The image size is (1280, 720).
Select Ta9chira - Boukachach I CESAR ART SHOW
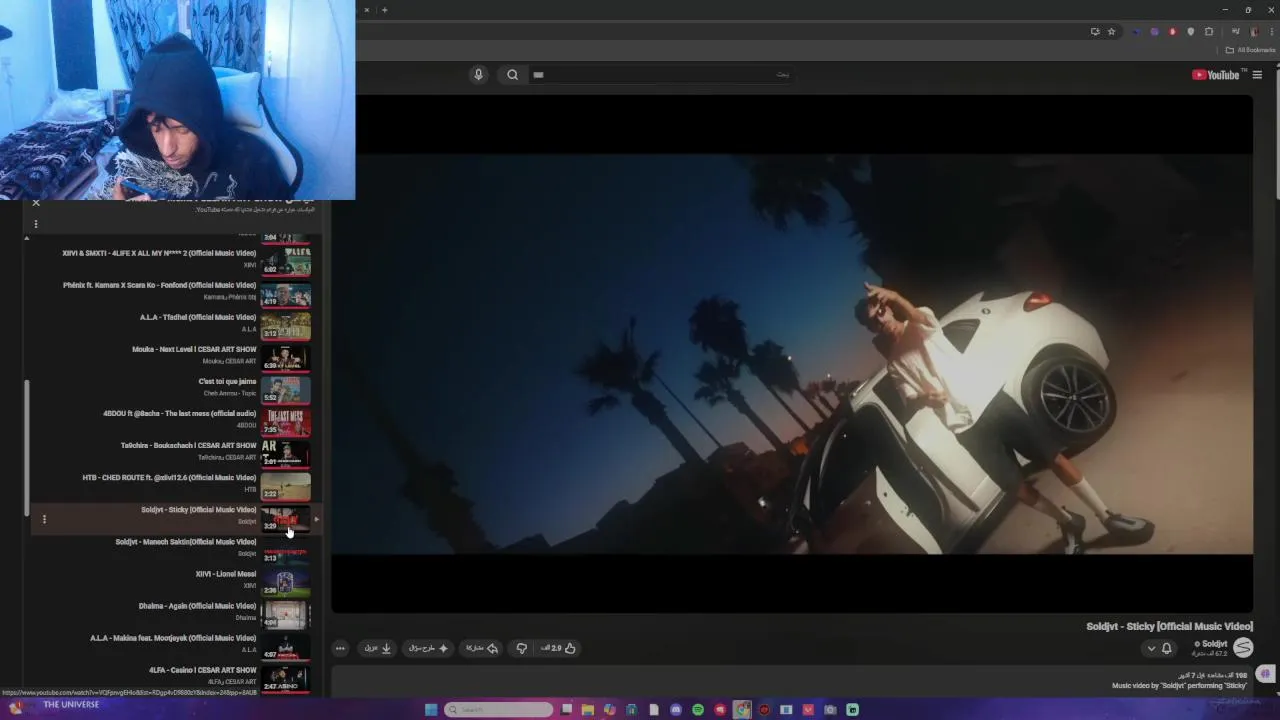pos(189,445)
